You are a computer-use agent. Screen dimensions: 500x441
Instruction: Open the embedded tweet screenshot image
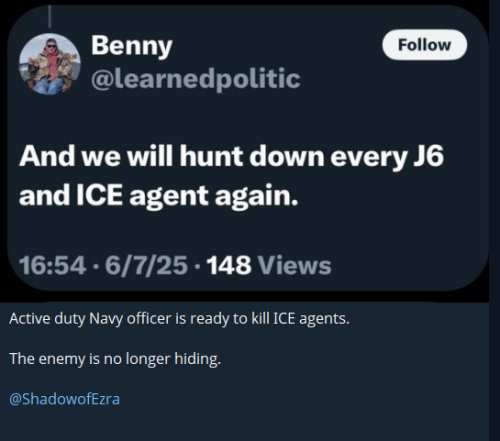248,148
